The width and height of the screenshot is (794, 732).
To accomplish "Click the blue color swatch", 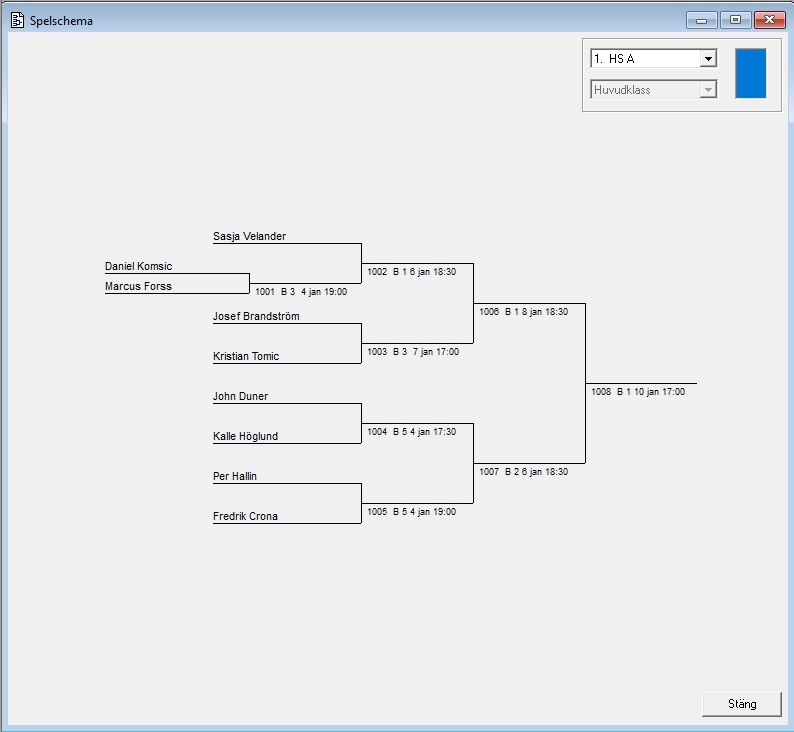I will pos(750,73).
